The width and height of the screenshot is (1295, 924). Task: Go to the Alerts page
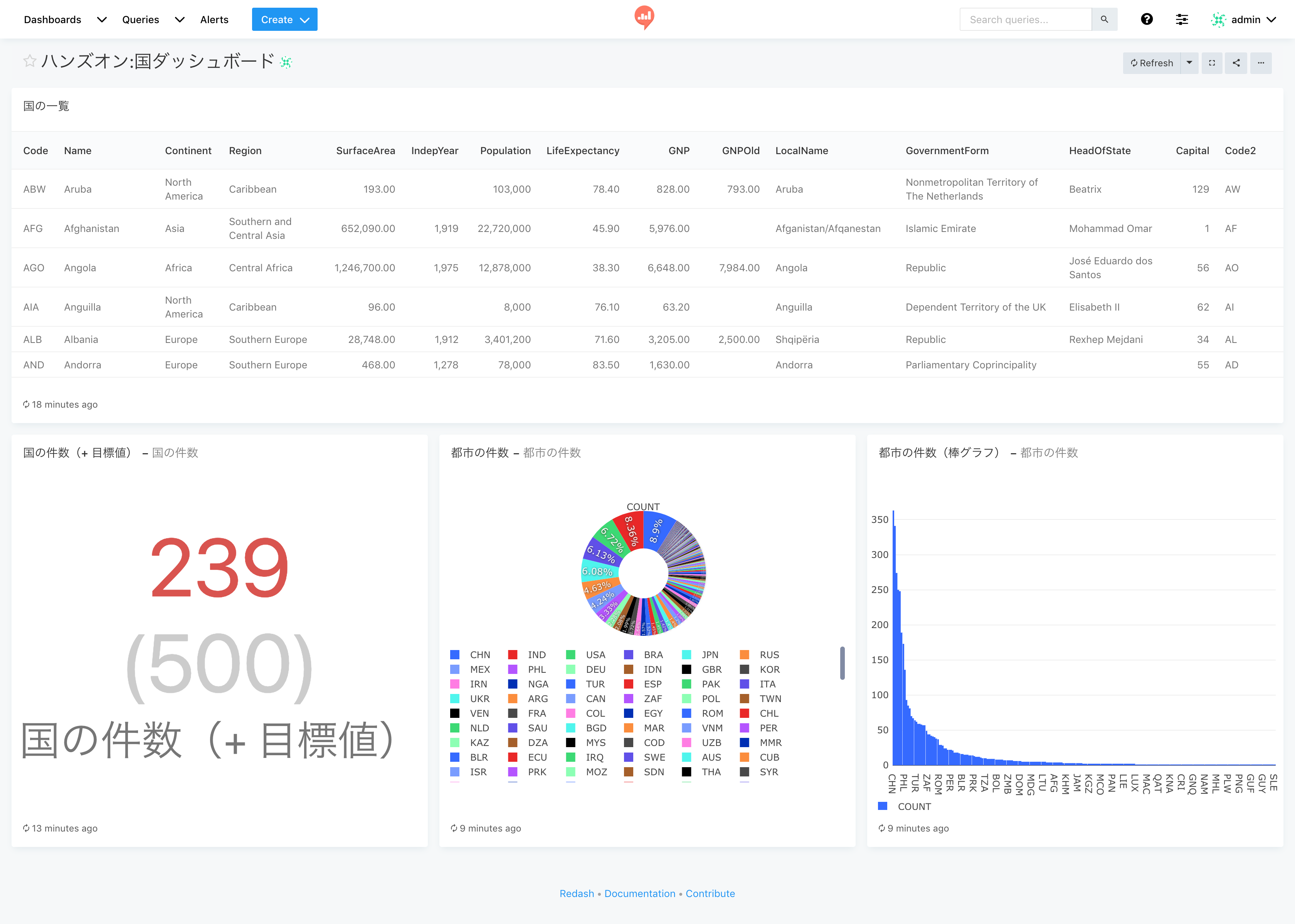[214, 19]
